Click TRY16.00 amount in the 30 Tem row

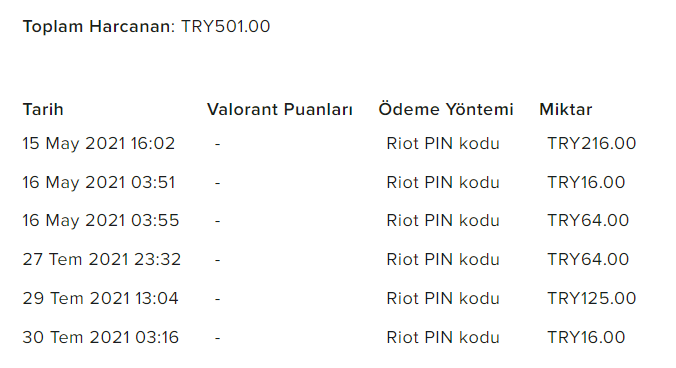coord(586,337)
